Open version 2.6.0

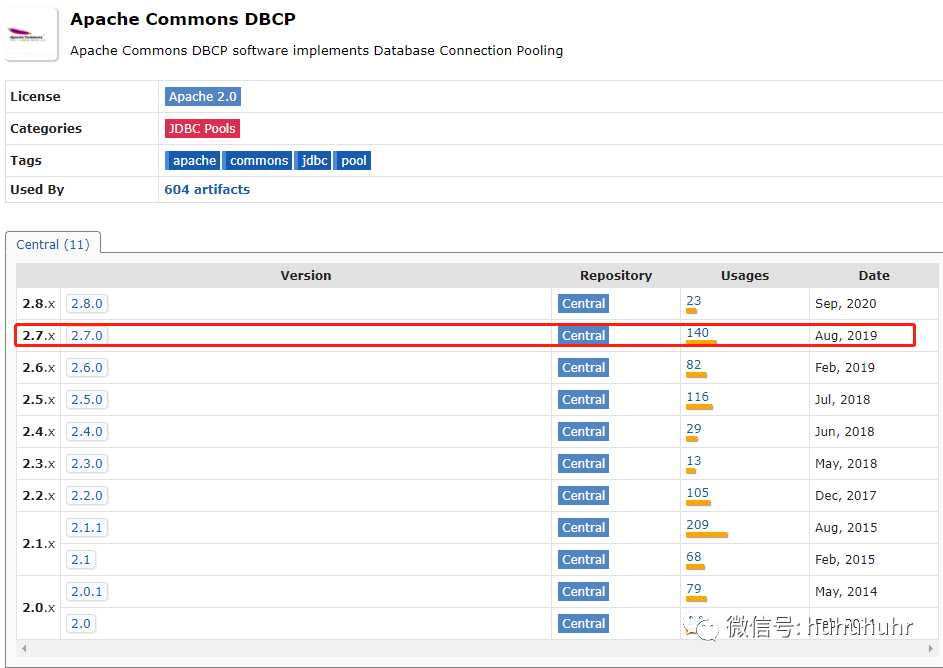[x=87, y=367]
